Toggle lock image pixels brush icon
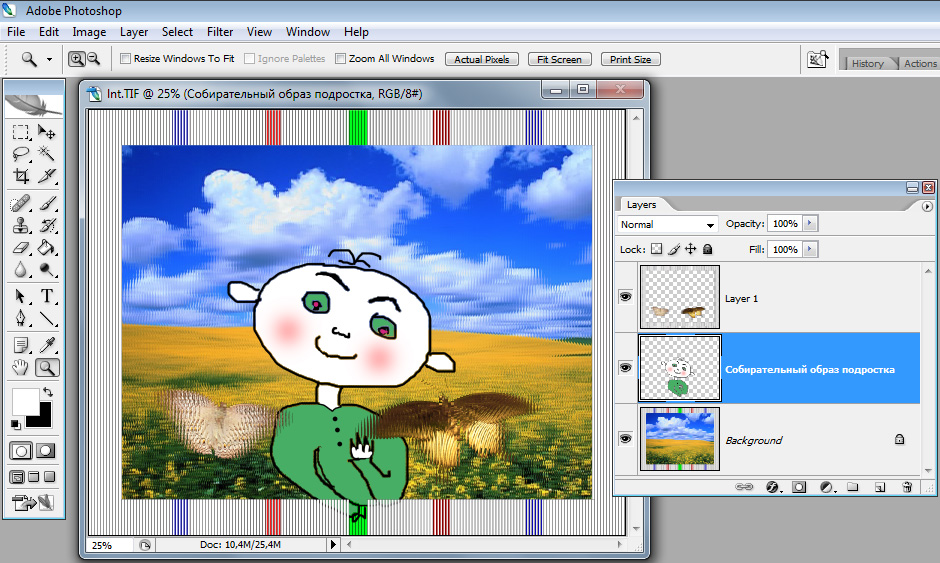Screen dimensions: 940x563 [674, 249]
